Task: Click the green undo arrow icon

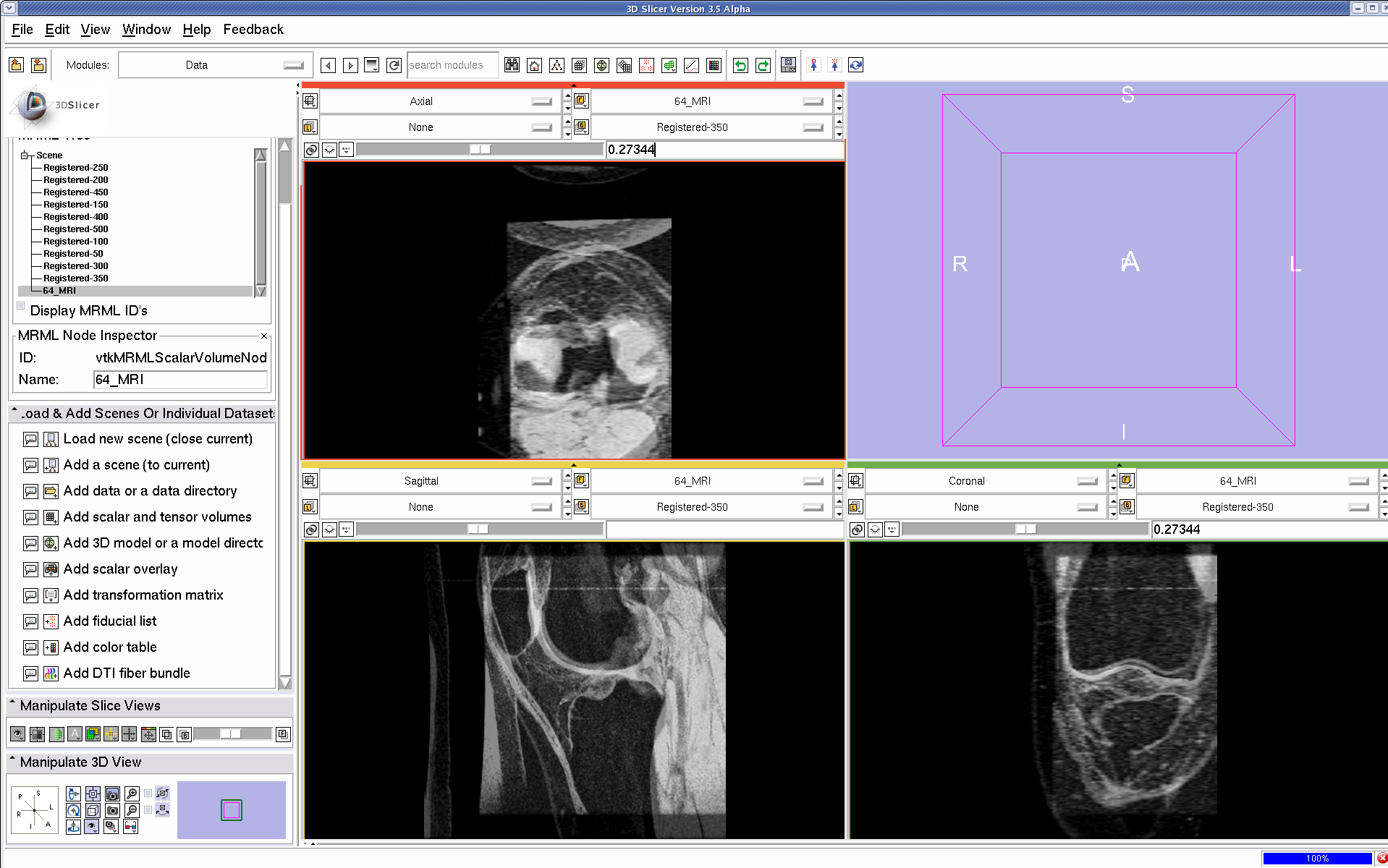Action: [740, 66]
